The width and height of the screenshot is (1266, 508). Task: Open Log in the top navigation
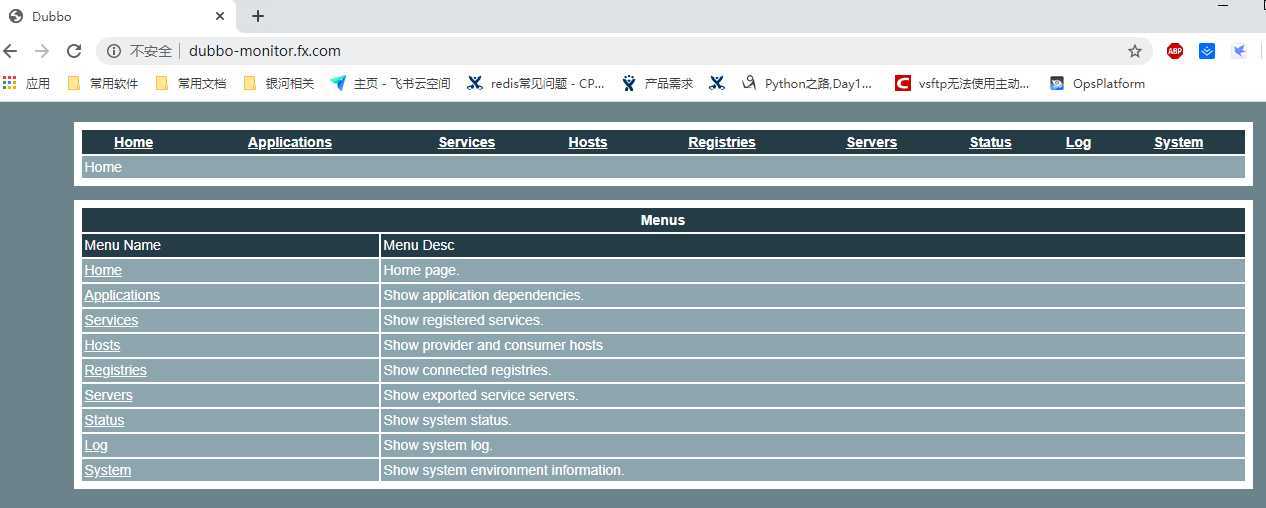coord(1078,142)
